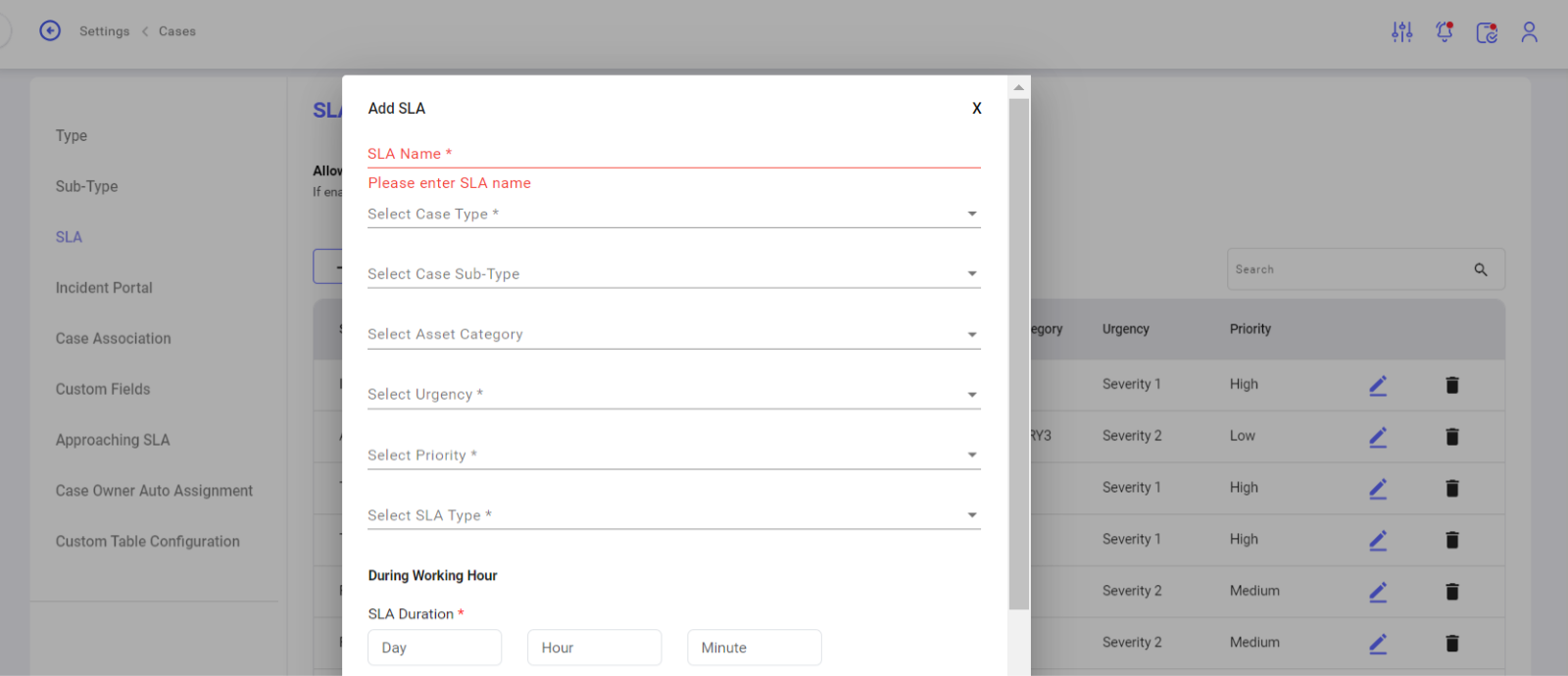Click the 'Low' priority cell
The width and height of the screenshot is (1568, 676).
[x=1243, y=436]
